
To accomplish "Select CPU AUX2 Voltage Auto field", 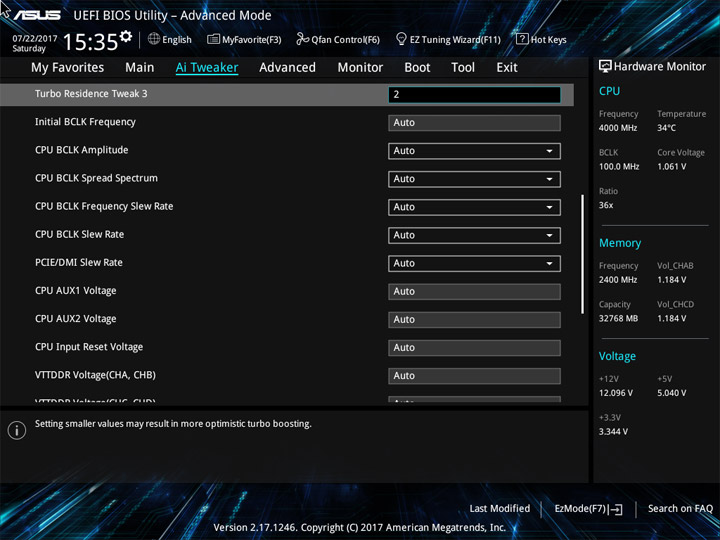I will tap(474, 319).
